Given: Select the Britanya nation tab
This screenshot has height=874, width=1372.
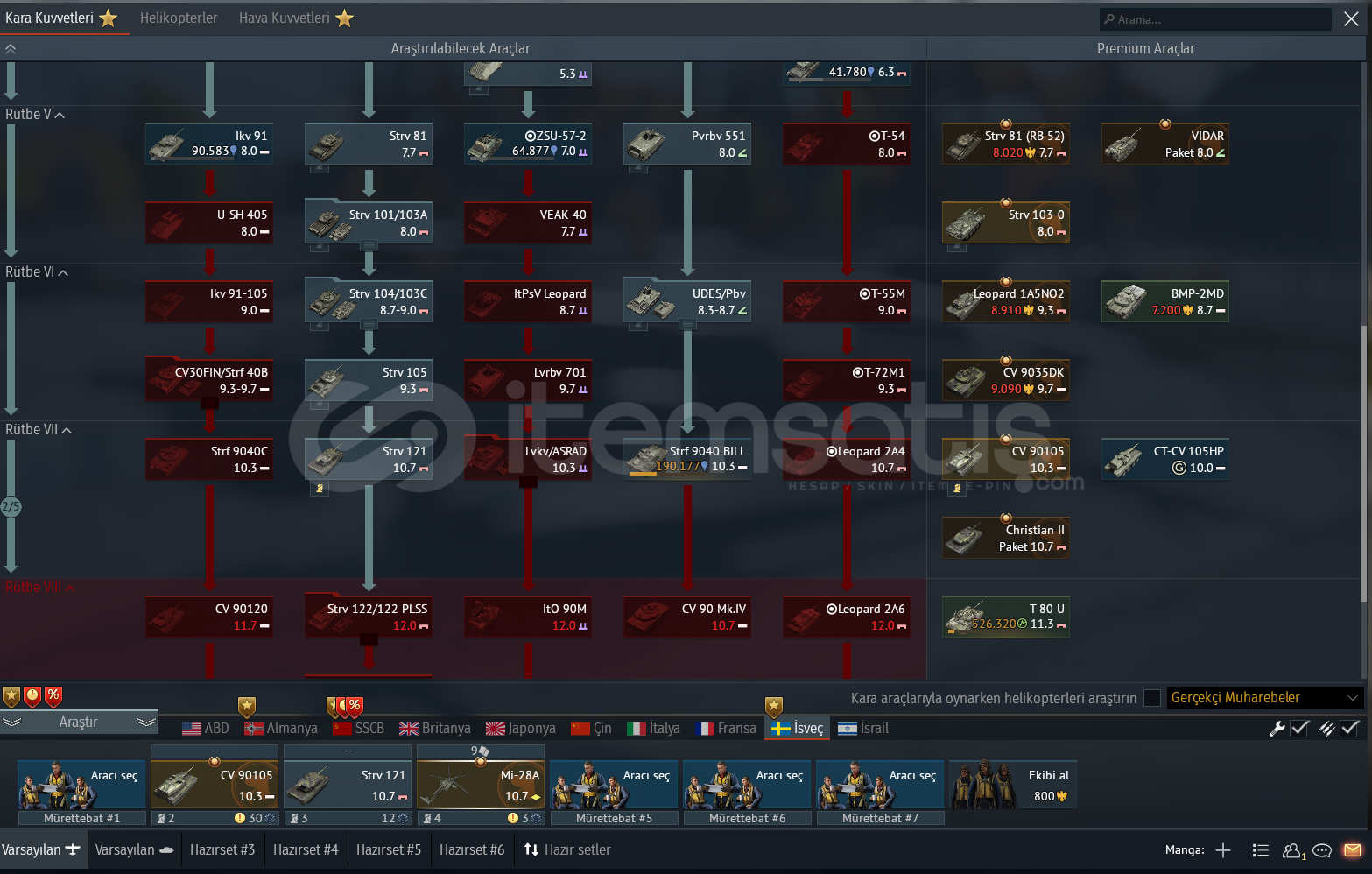Looking at the screenshot, I should (x=434, y=729).
